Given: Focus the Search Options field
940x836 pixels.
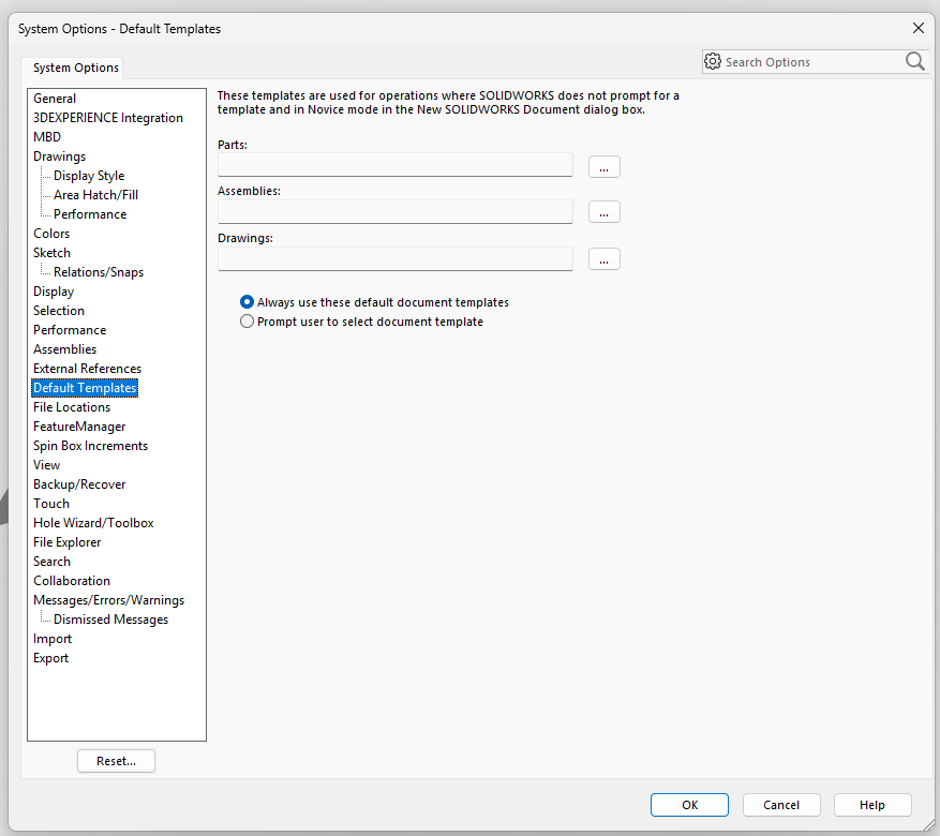Looking at the screenshot, I should click(813, 62).
